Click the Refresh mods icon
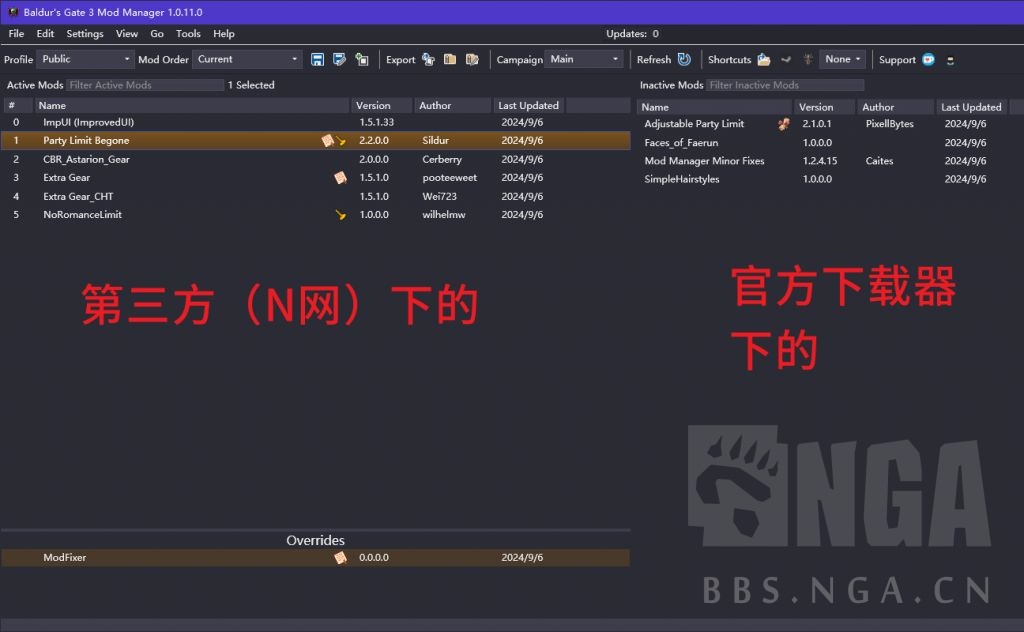 click(x=683, y=59)
